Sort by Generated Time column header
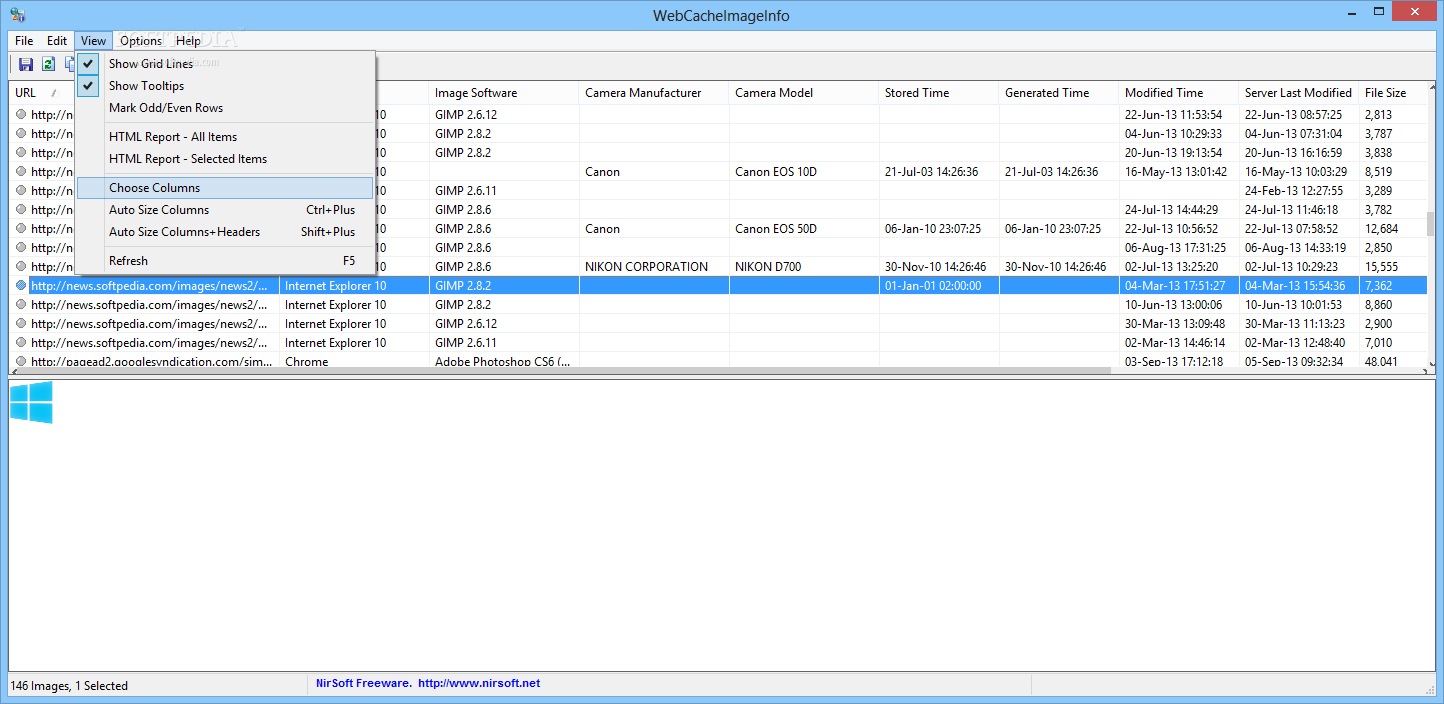This screenshot has height=704, width=1444. [1059, 93]
